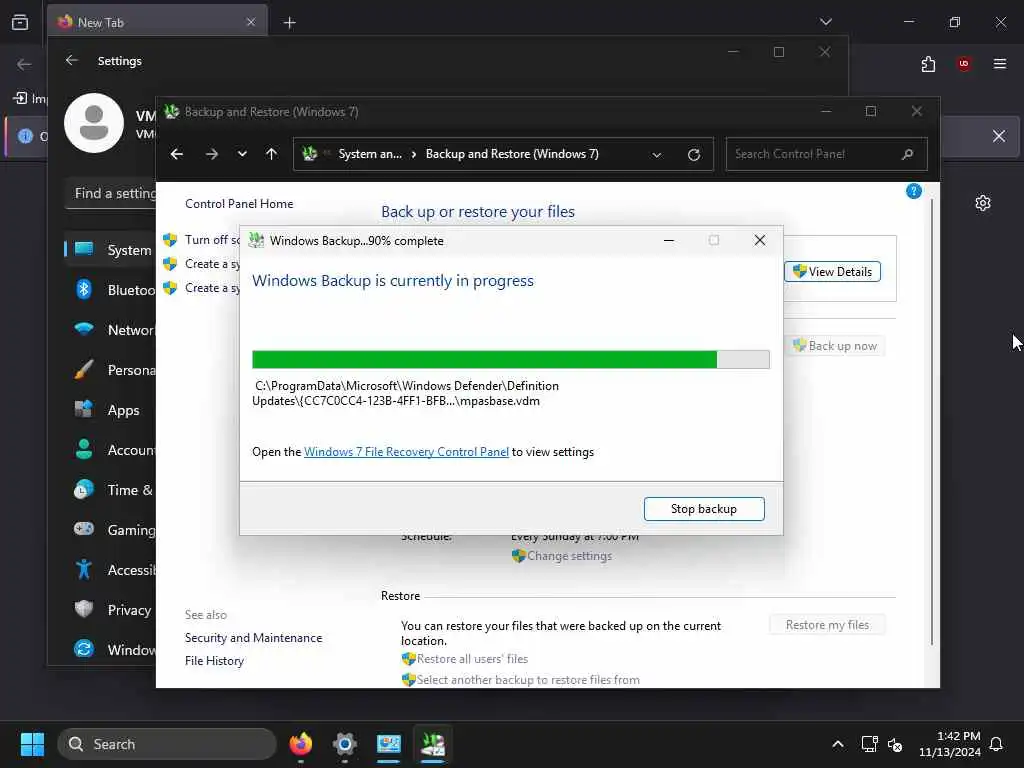Open Firefox hamburger application menu
Viewport: 1024px width, 768px height.
pyautogui.click(x=1000, y=64)
